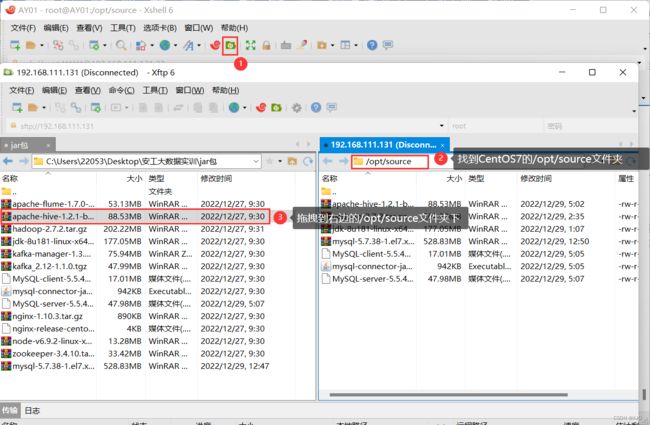Click the speech bubble icon in Xshell toolbar
Image resolution: width=650 pixels, height=425 pixels.
pyautogui.click(x=388, y=45)
